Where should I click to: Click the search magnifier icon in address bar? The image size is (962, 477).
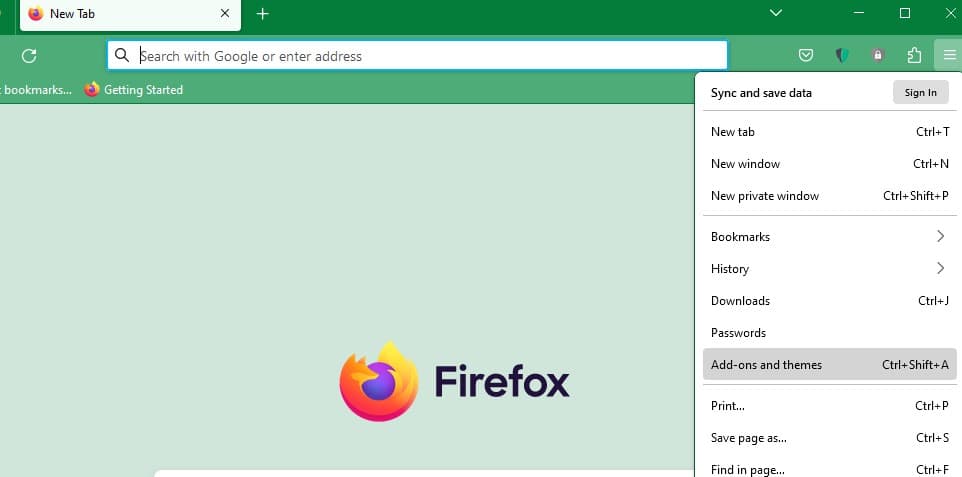tap(122, 55)
